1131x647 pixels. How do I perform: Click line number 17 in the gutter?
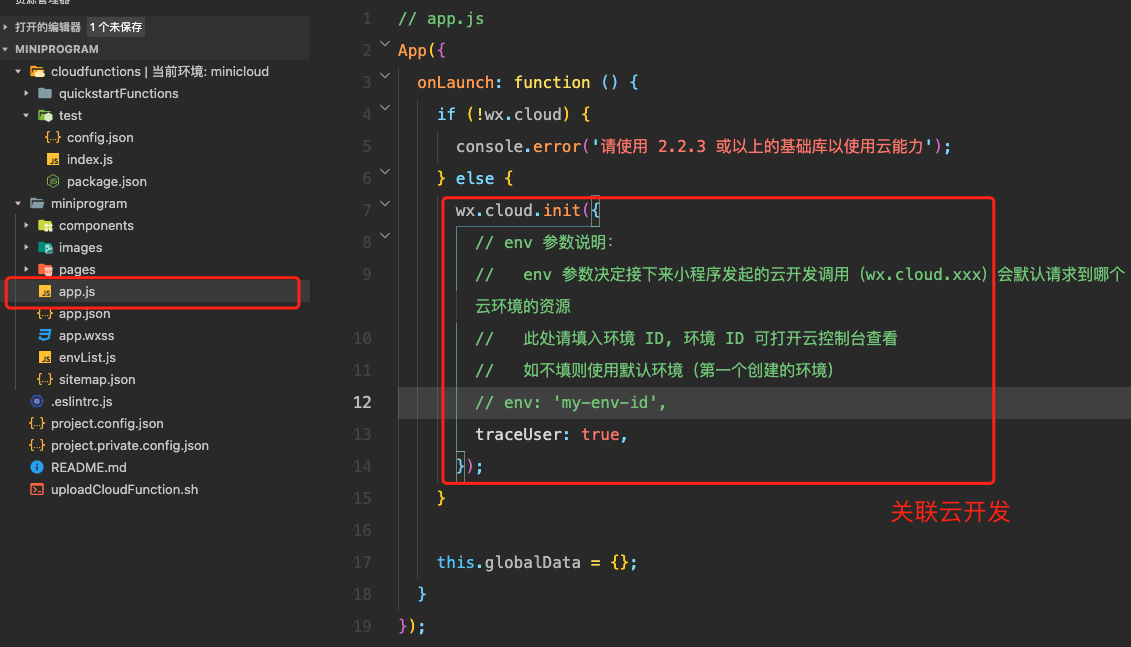point(362,563)
